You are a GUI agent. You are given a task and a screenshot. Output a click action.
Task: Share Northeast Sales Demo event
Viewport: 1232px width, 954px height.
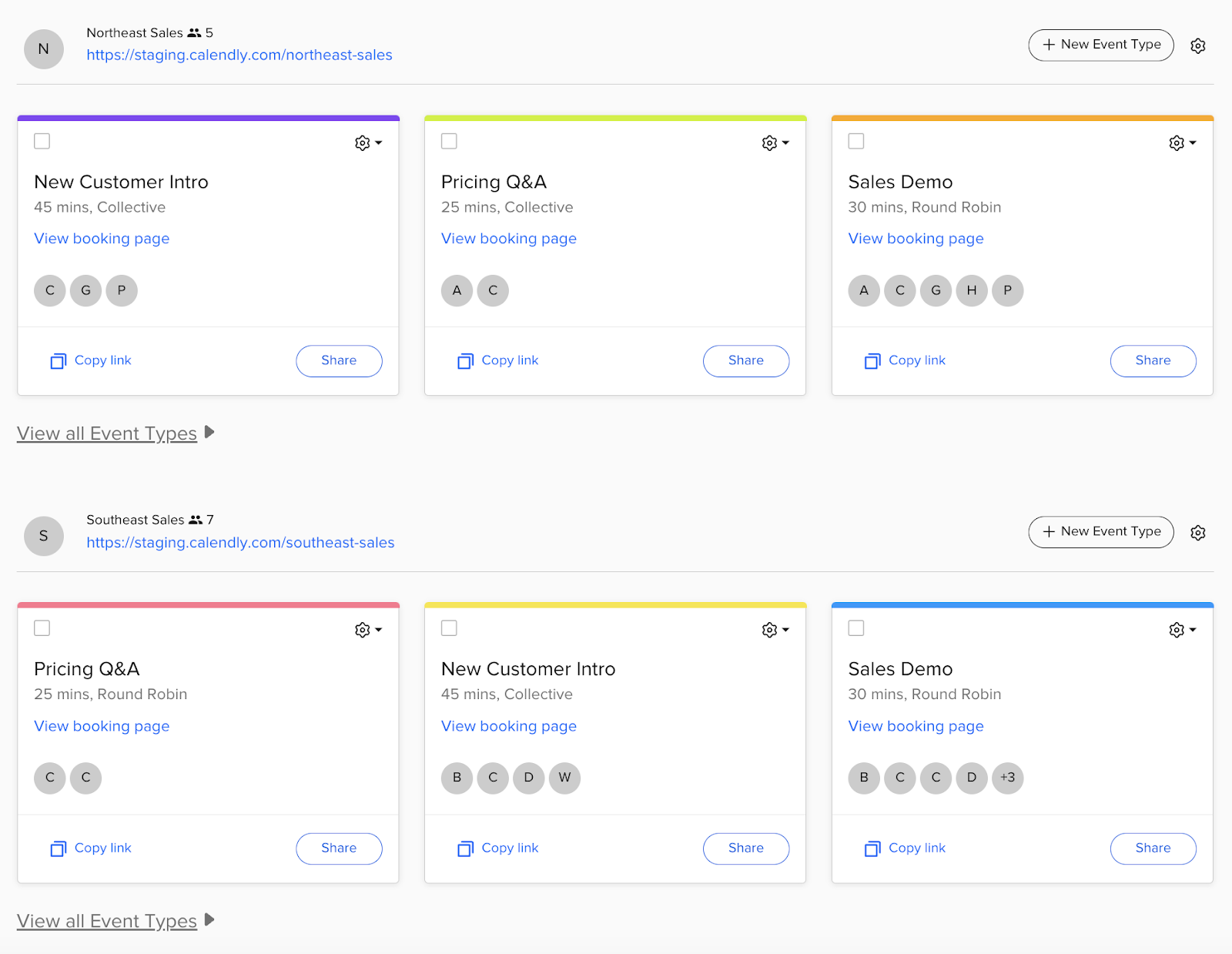coord(1153,361)
